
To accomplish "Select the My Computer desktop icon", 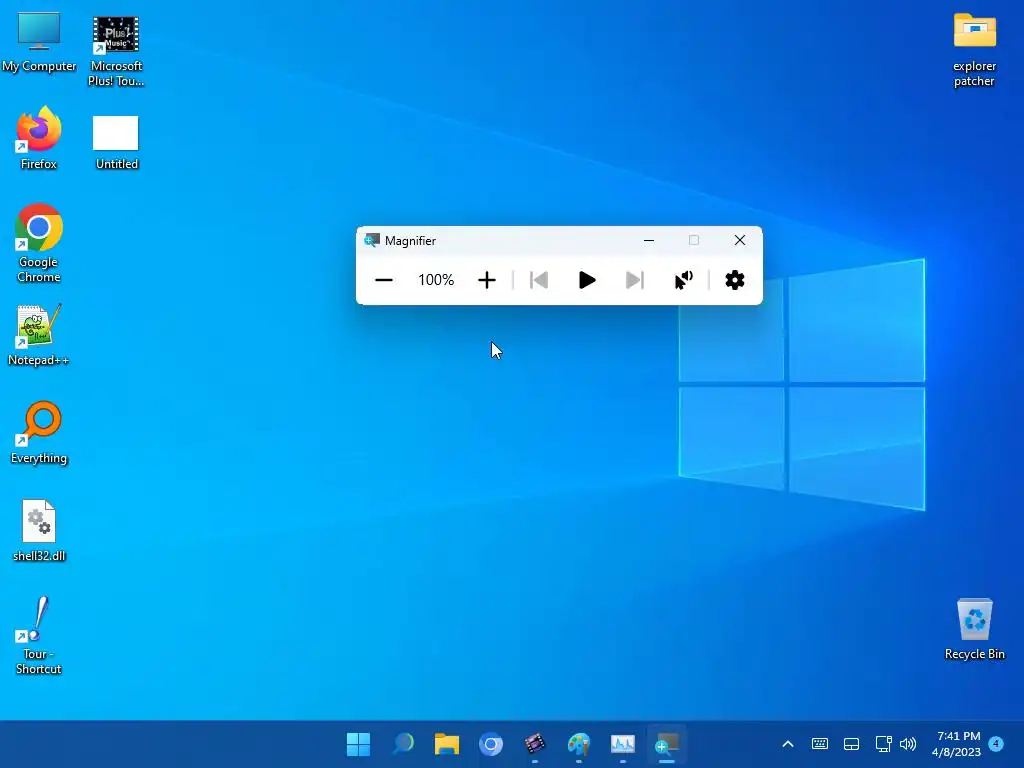I will click(x=39, y=42).
